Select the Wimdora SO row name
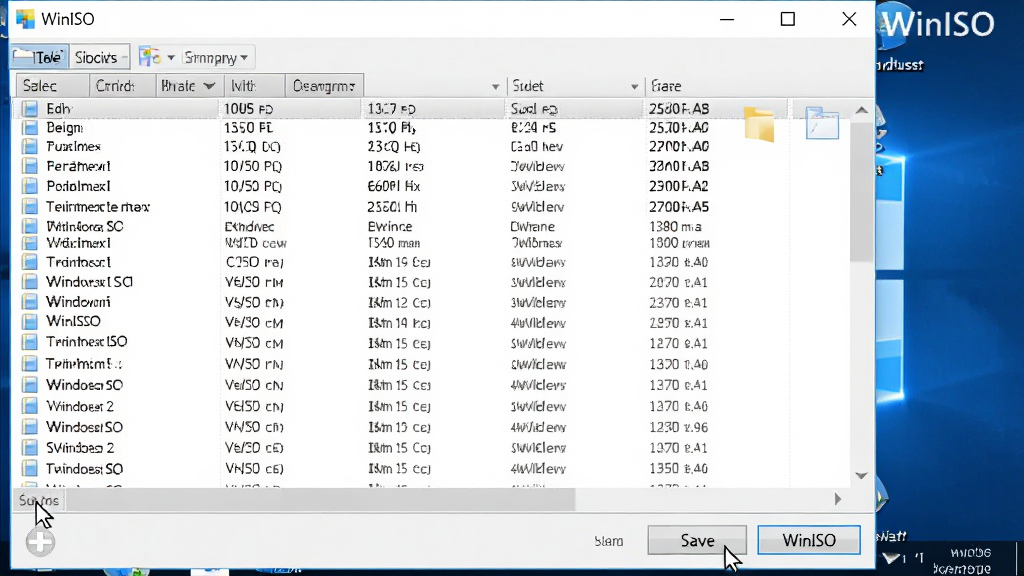 pos(84,227)
